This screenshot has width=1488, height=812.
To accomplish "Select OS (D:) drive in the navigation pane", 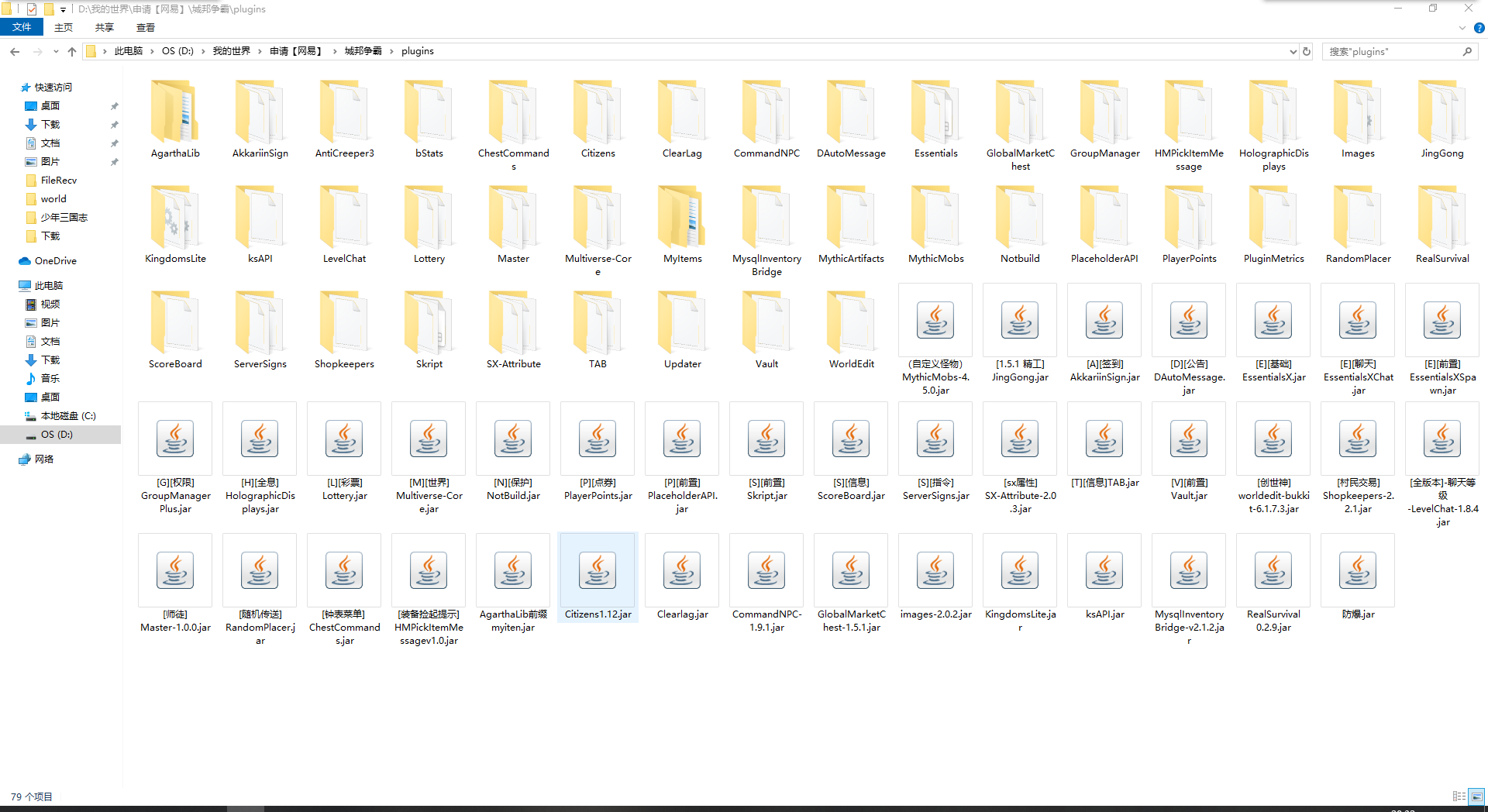I will tap(57, 435).
